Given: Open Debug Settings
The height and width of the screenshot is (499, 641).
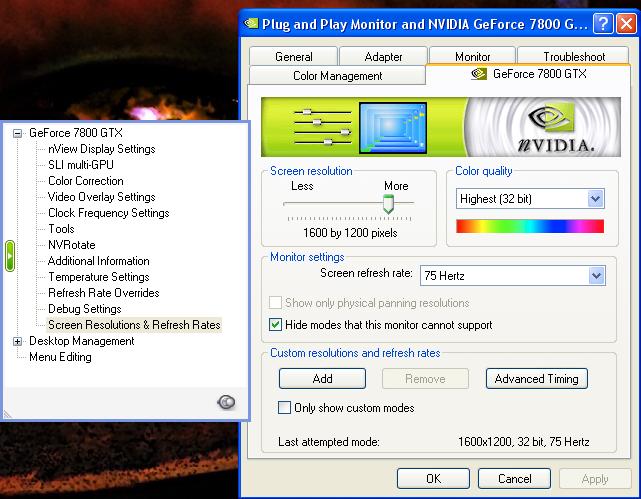Looking at the screenshot, I should [x=85, y=309].
